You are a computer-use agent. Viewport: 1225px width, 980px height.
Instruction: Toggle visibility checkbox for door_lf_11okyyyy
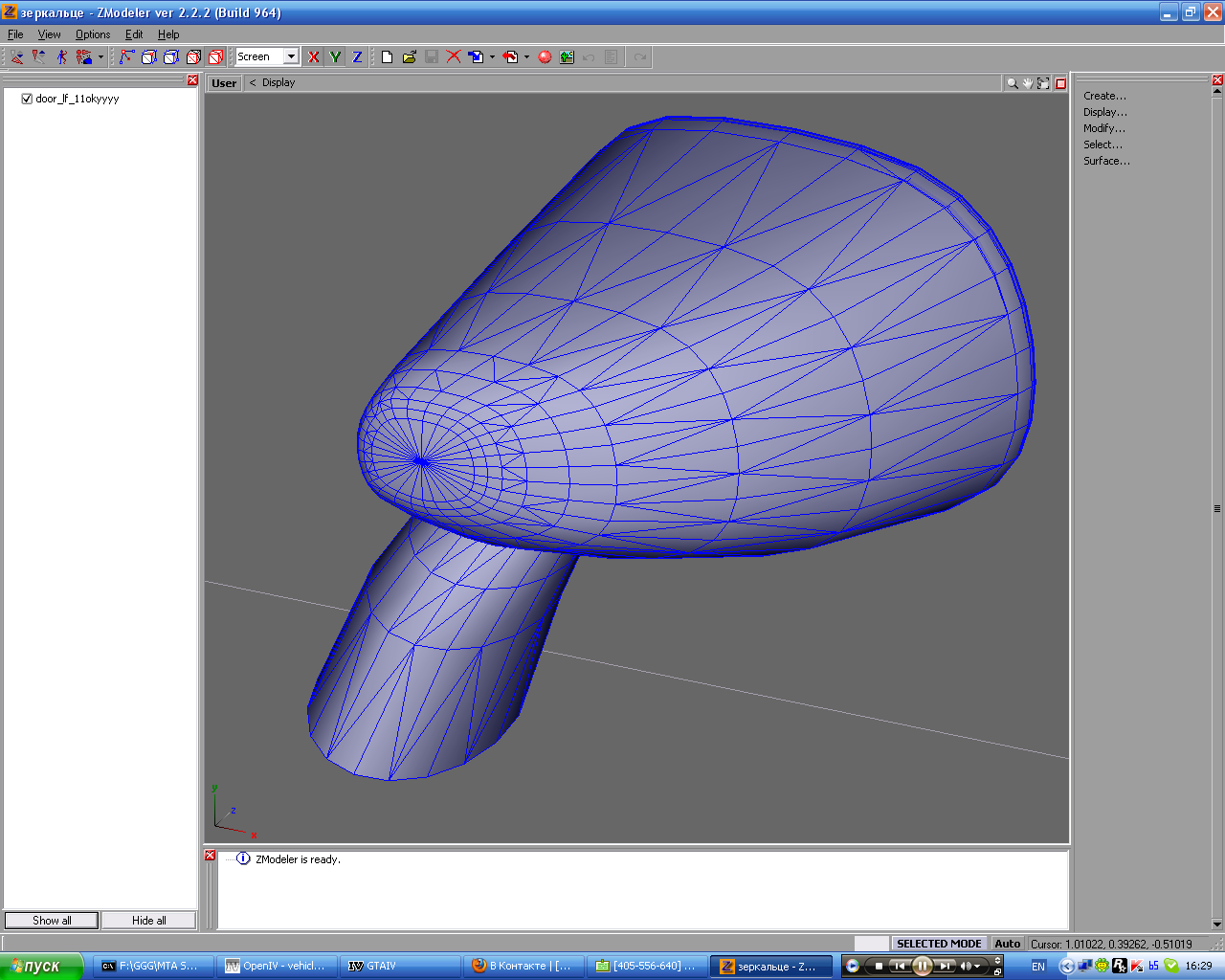click(x=27, y=99)
